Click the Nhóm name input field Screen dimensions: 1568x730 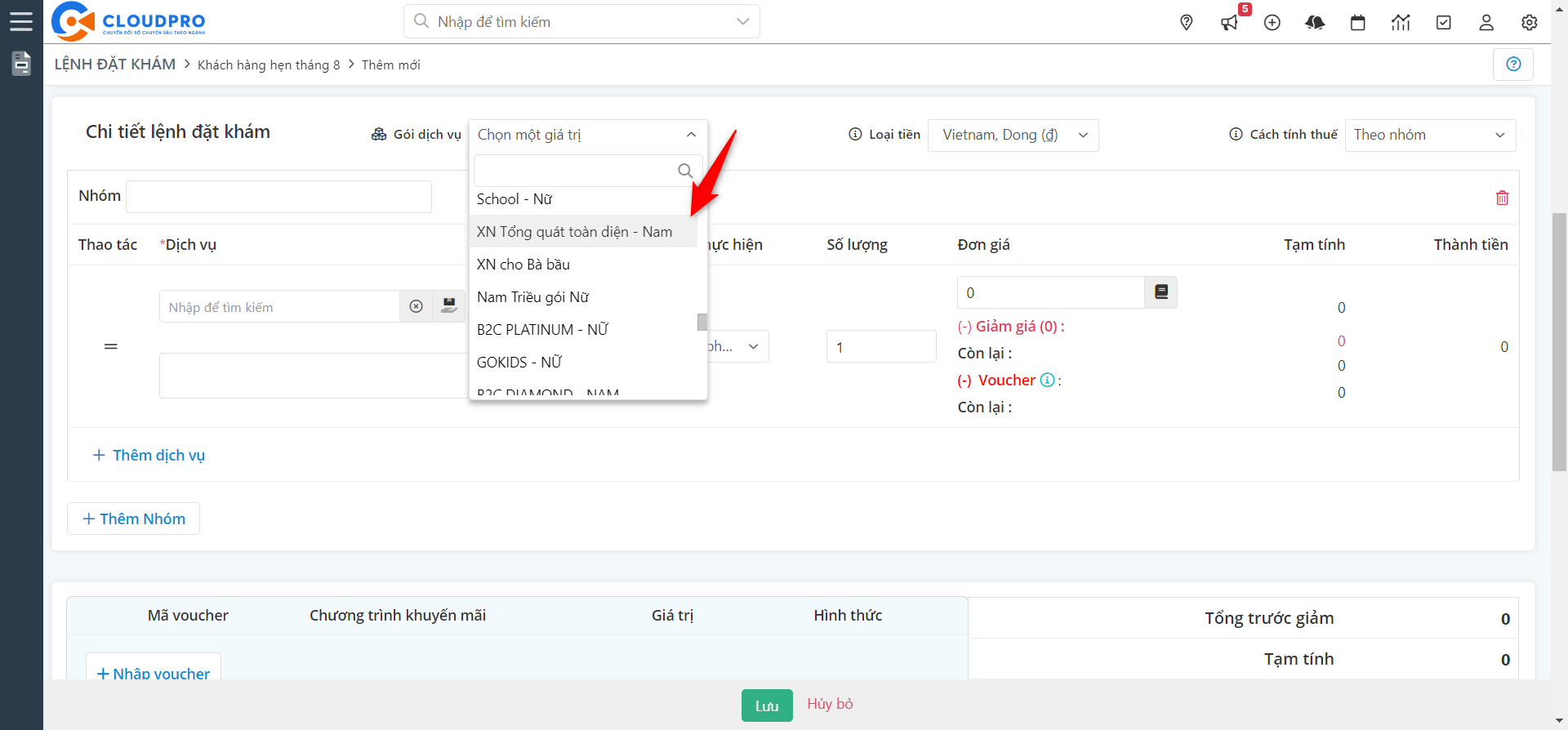[x=278, y=197]
